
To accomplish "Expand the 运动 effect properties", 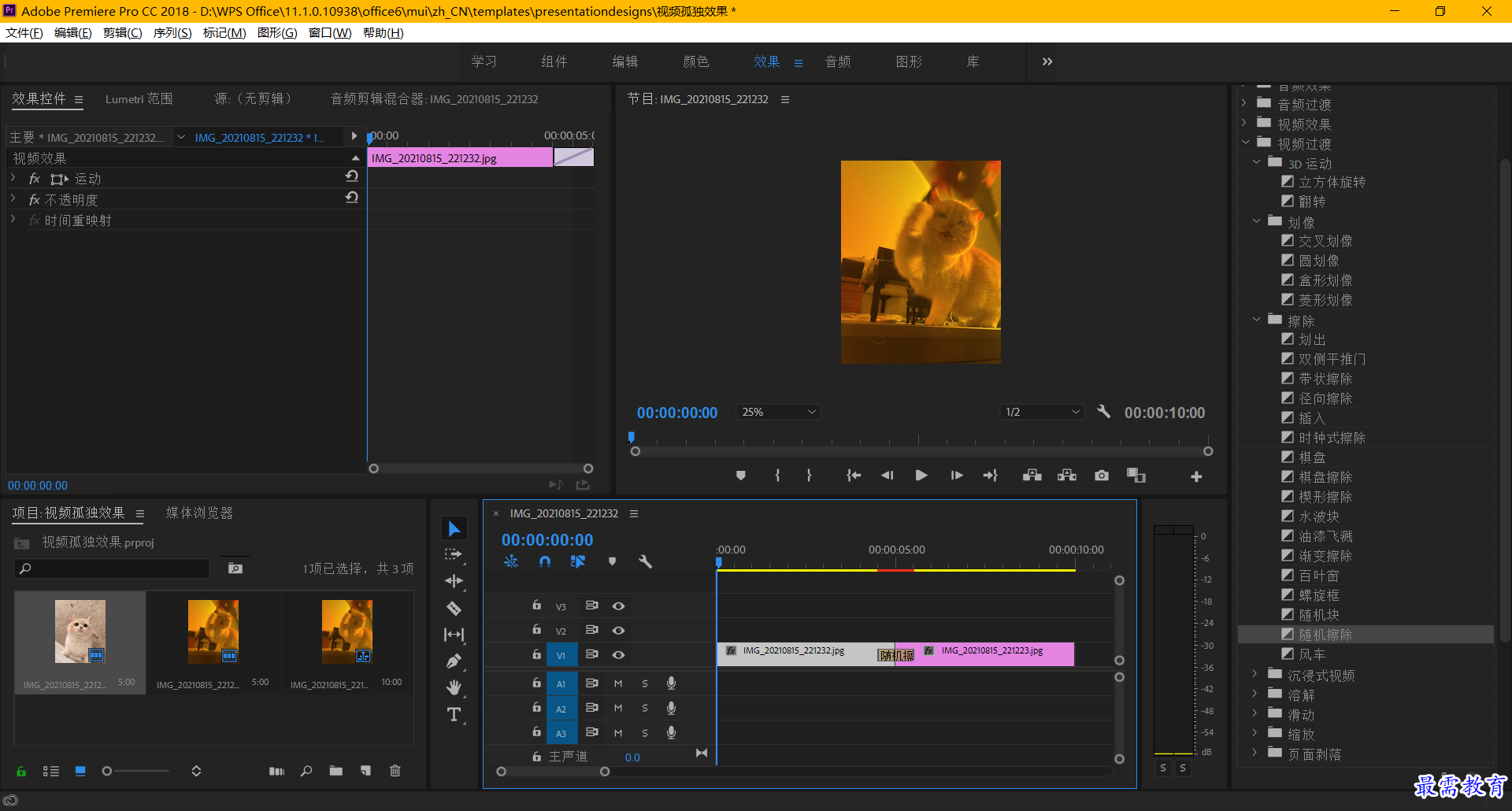I will click(x=13, y=178).
